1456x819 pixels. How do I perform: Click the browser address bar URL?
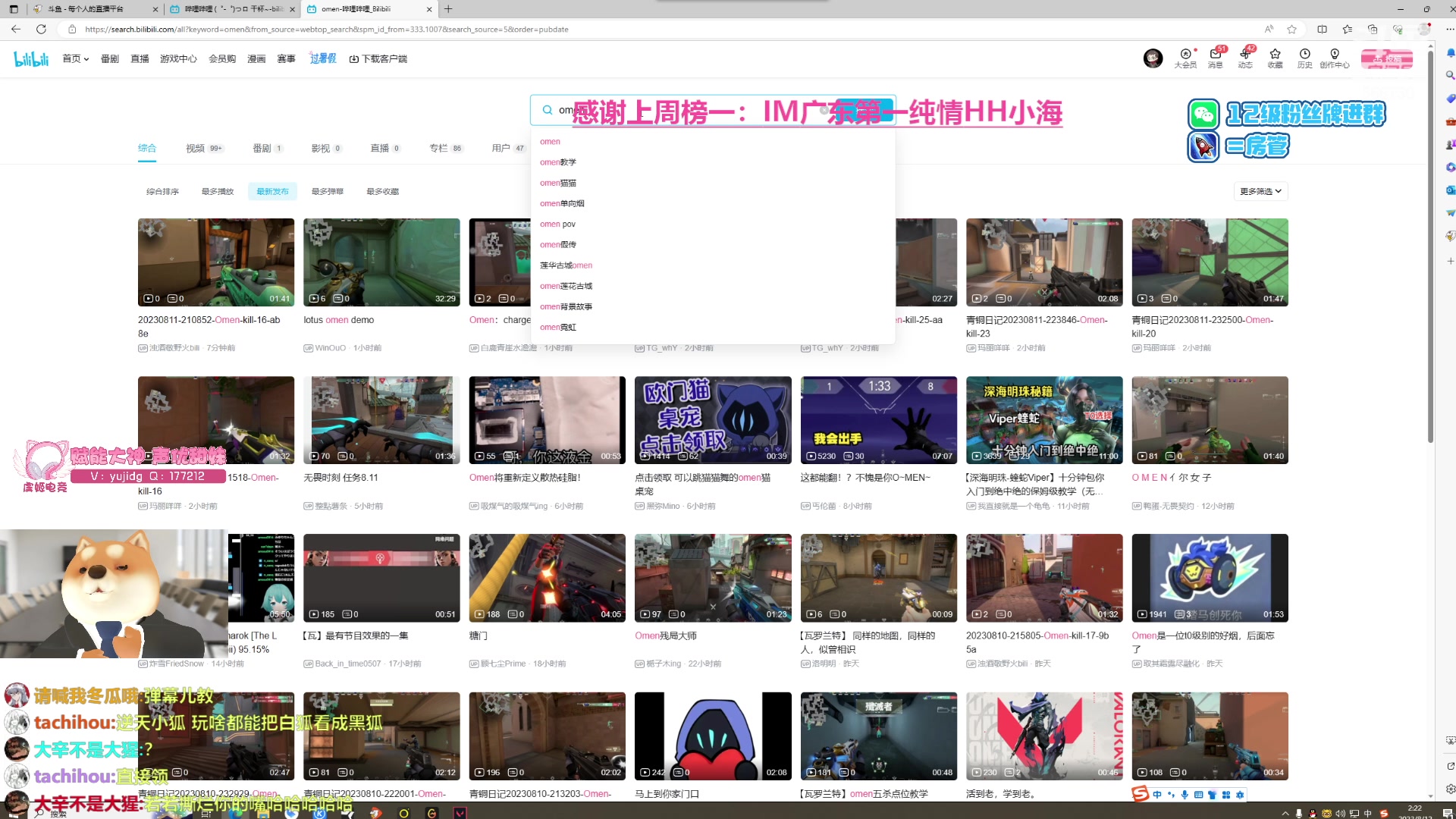click(x=326, y=29)
